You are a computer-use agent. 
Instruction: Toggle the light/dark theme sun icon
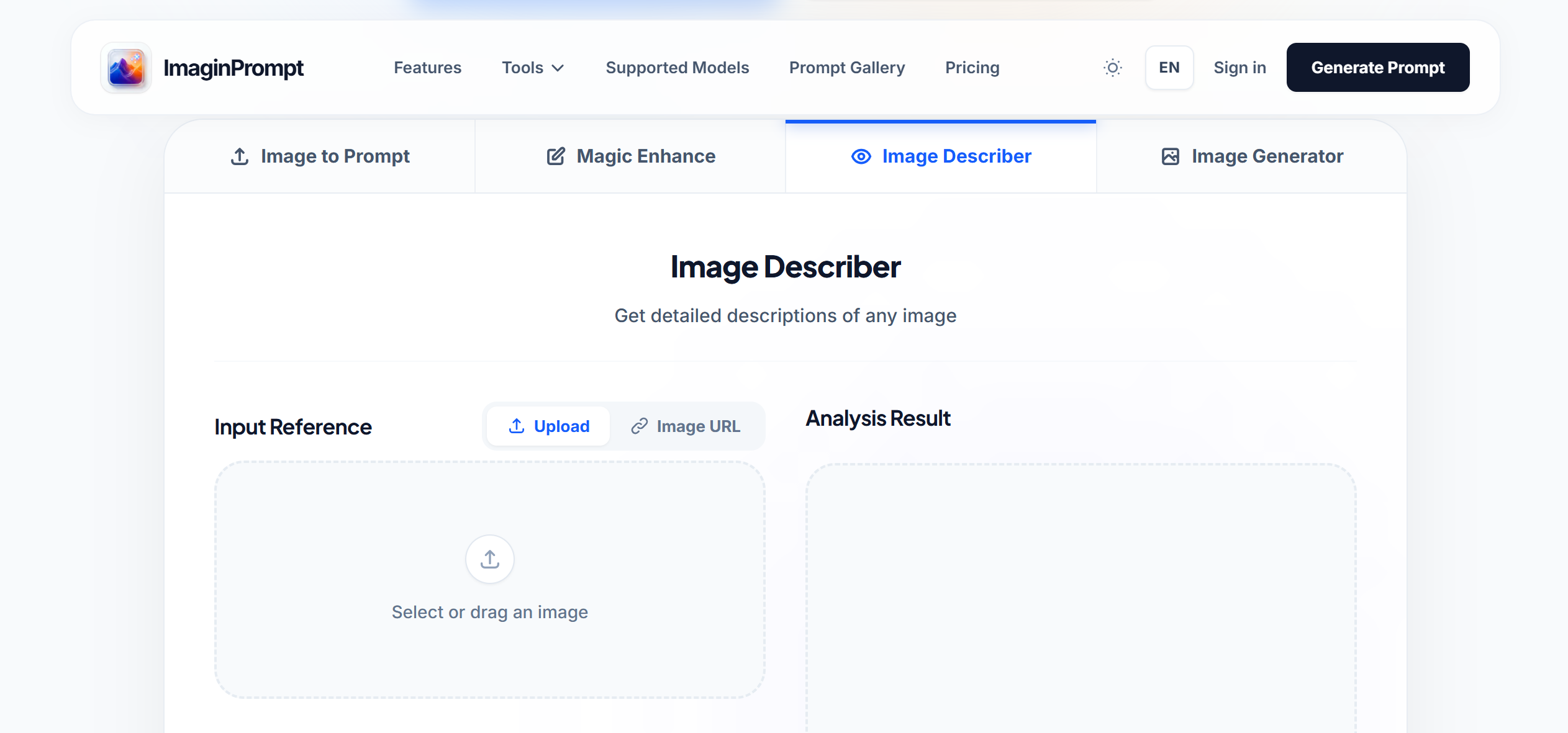click(x=1112, y=68)
